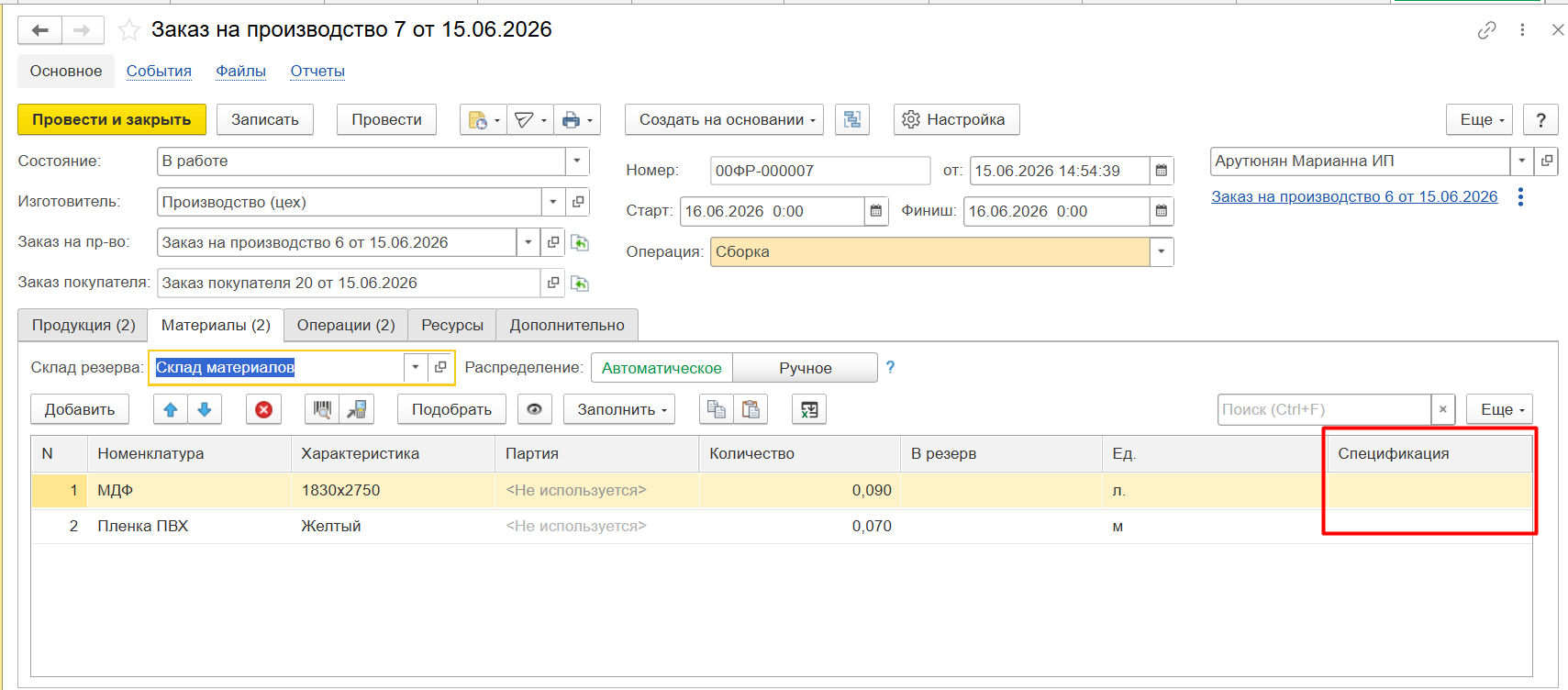Screen dimensions: 1568x690
Task: Switch to the Операции (2) tab
Action: coord(346,325)
